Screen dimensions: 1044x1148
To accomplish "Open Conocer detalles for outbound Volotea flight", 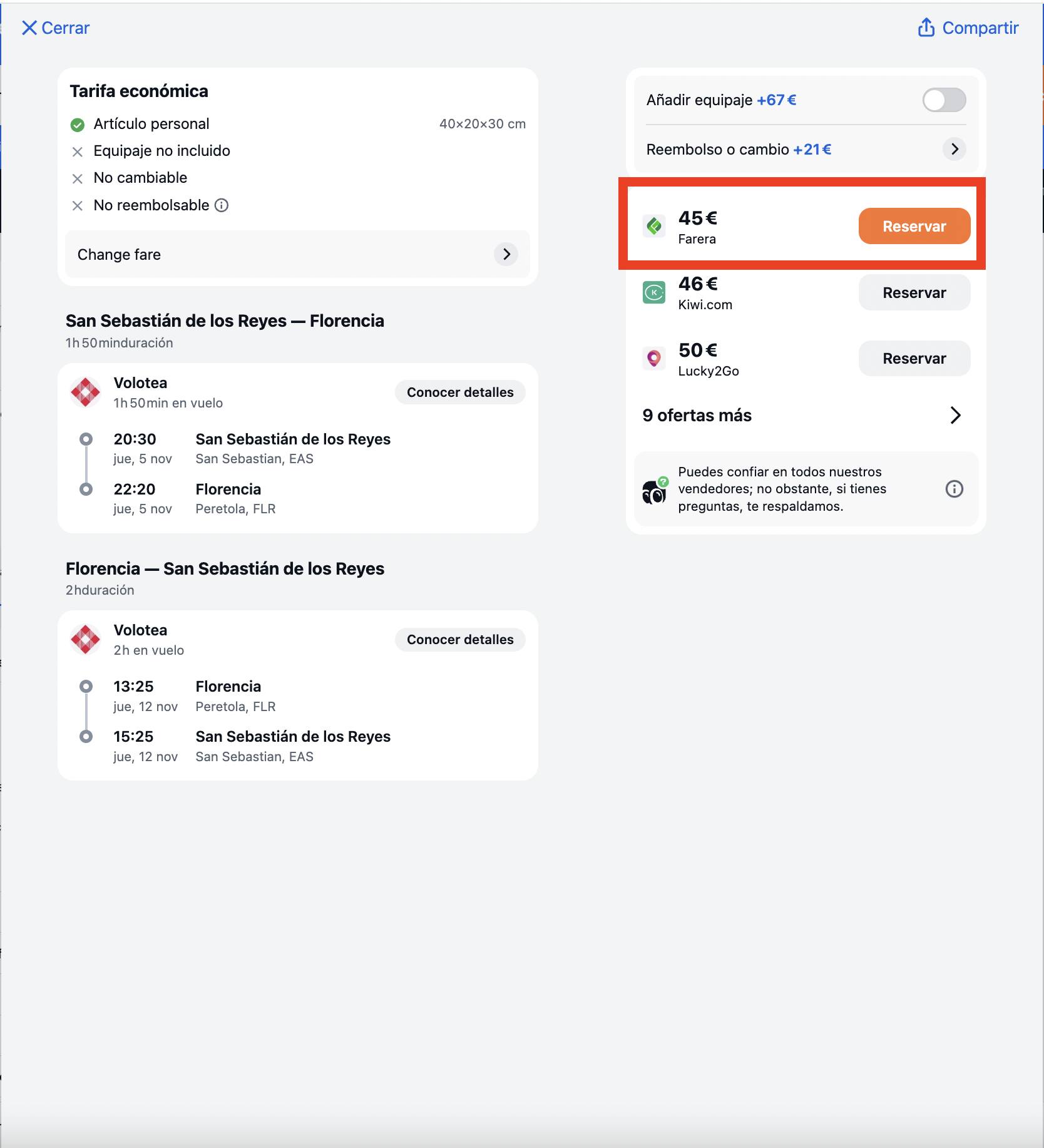I will pyautogui.click(x=460, y=392).
